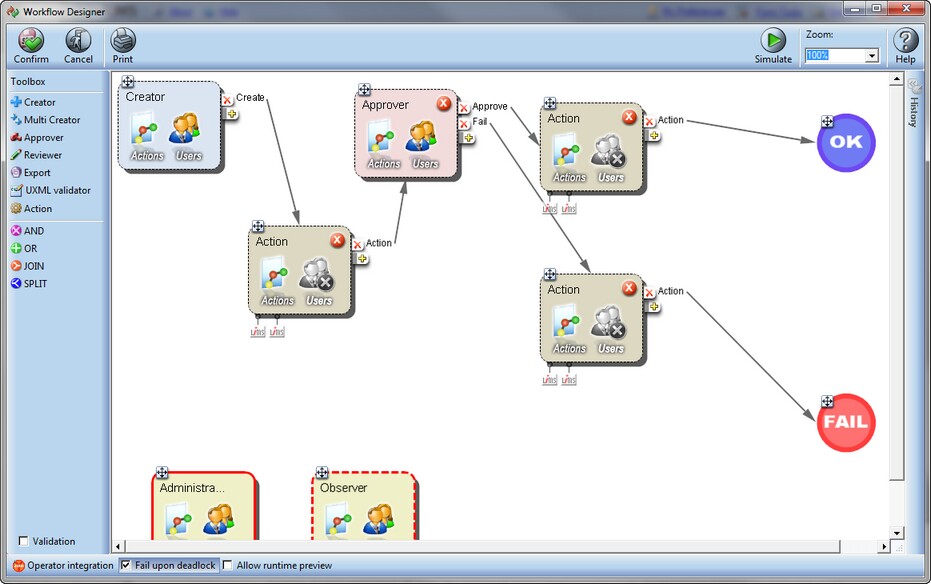Select Creator in the toolbox
Image resolution: width=931 pixels, height=584 pixels.
(33, 102)
